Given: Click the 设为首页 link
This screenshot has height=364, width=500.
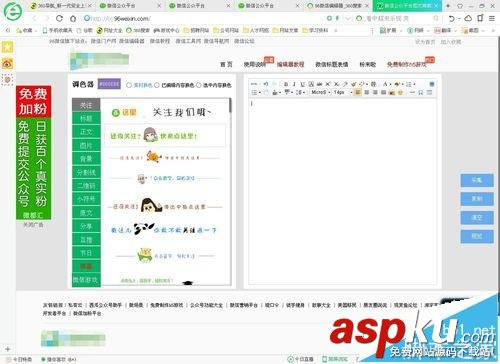Looking at the screenshot, I should coord(425,42).
